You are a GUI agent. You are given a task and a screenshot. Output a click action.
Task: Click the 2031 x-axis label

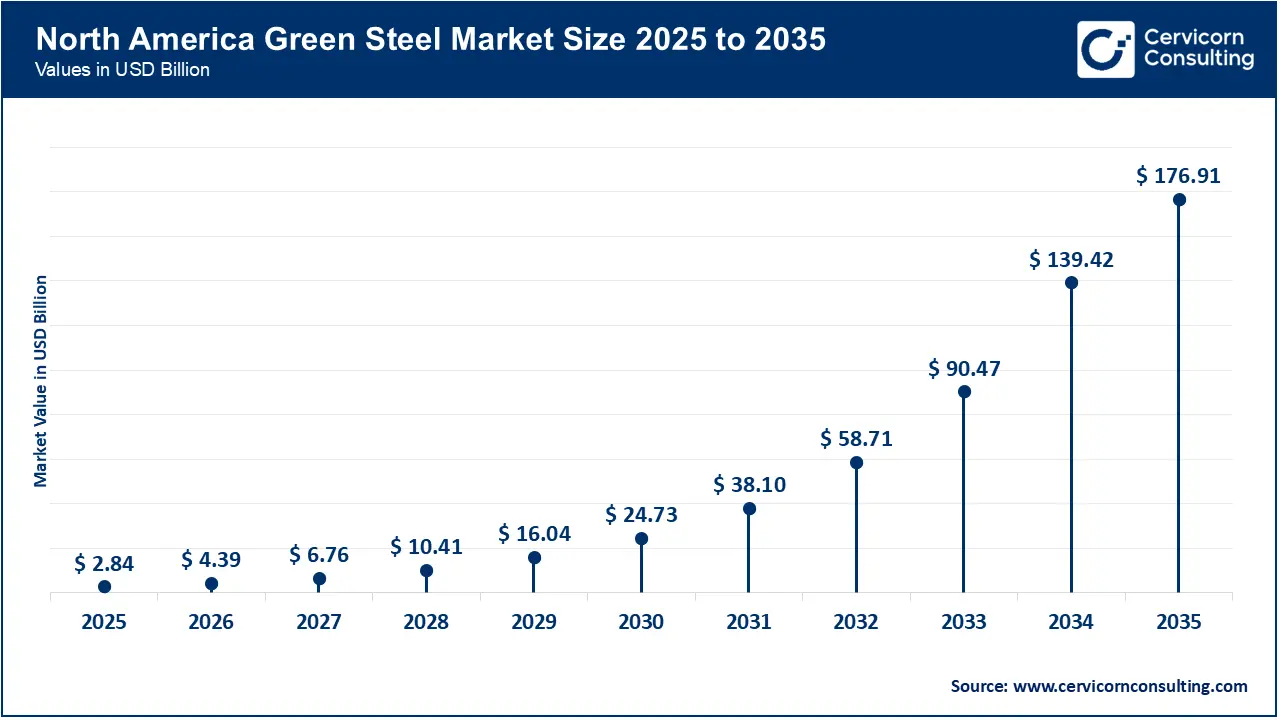749,622
